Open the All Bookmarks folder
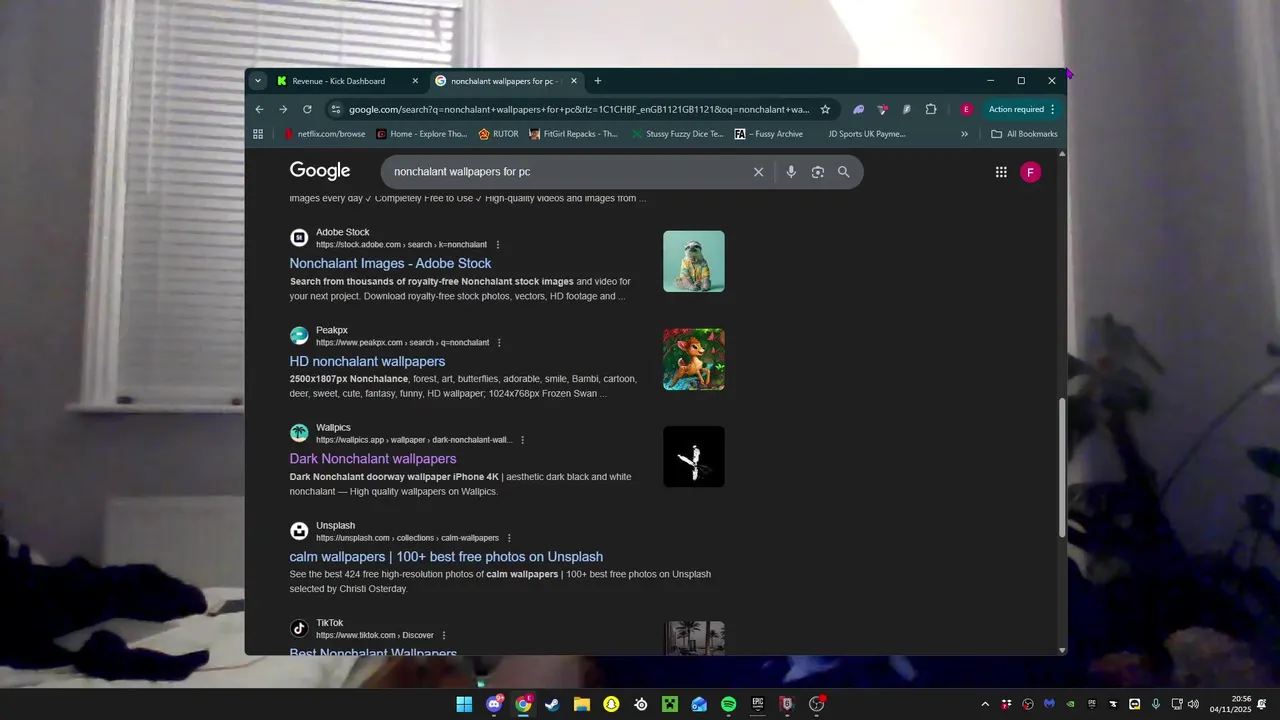The image size is (1280, 720). coord(1024,133)
